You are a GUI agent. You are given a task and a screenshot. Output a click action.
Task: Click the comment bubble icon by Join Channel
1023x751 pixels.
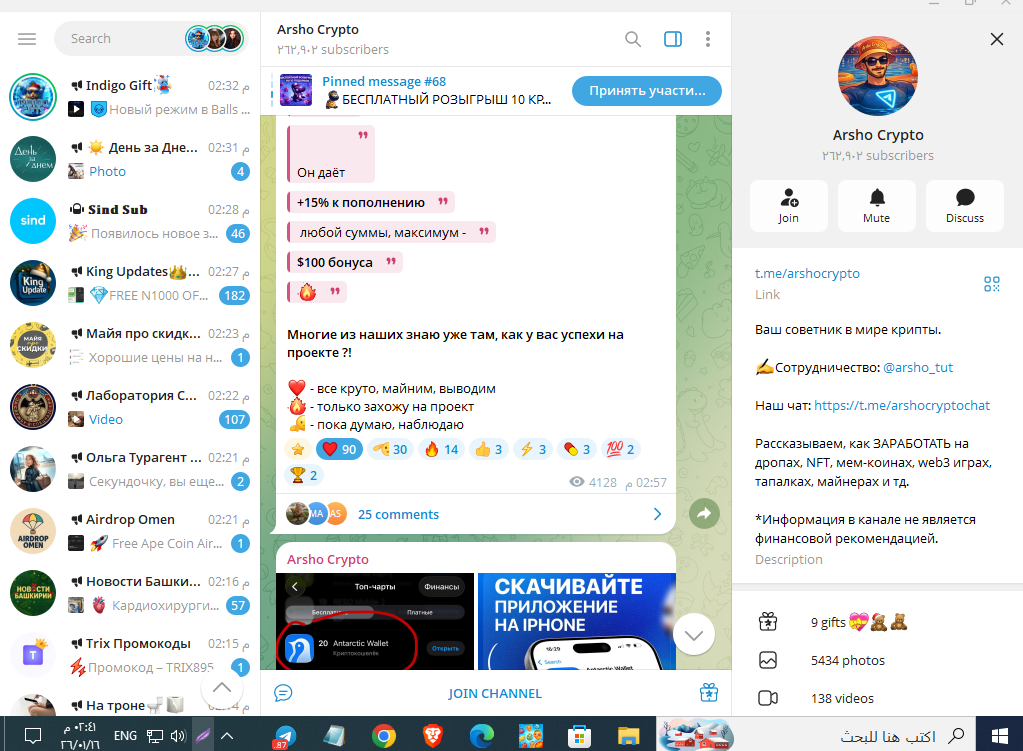(283, 693)
